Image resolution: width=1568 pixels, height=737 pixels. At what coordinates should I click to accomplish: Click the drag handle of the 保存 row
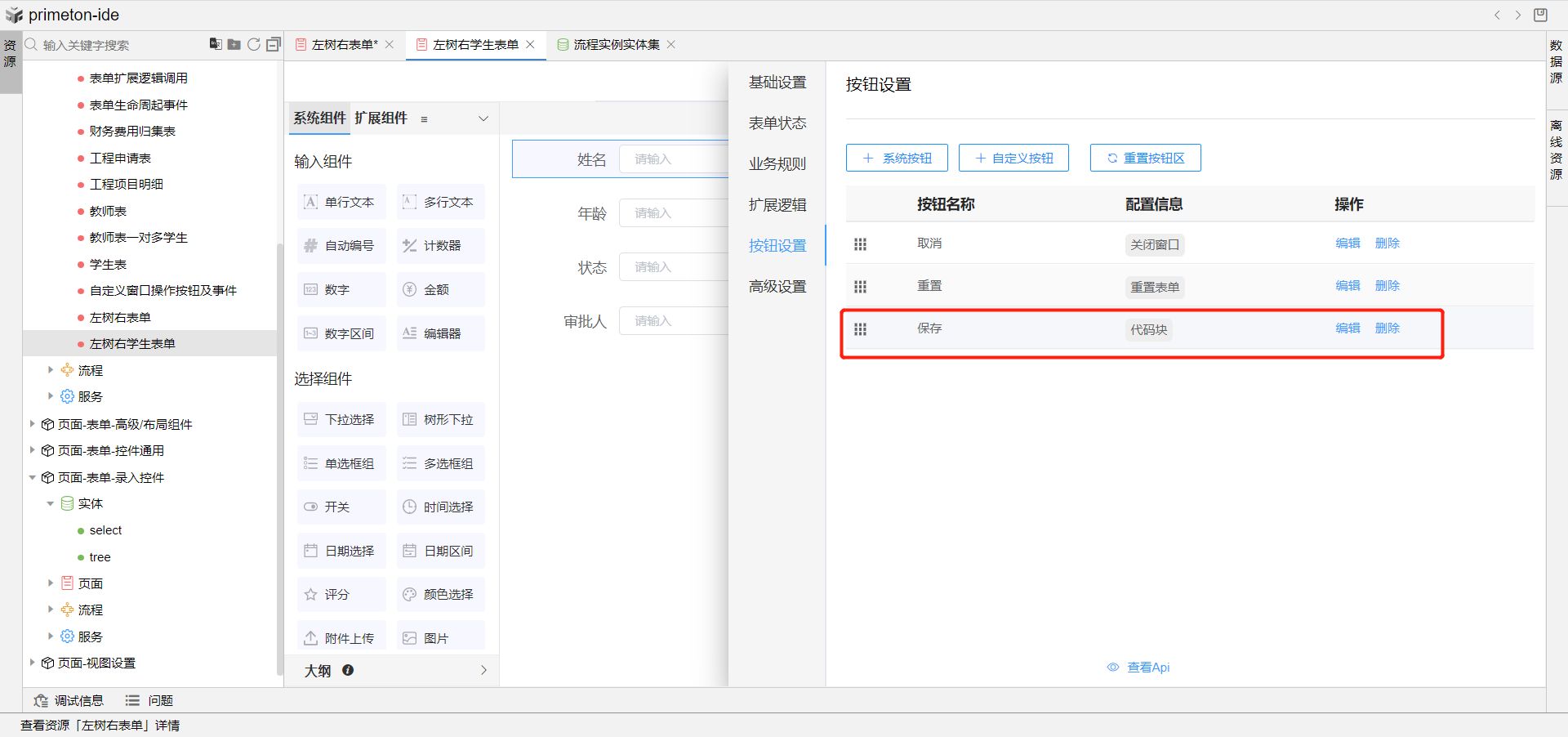click(860, 329)
